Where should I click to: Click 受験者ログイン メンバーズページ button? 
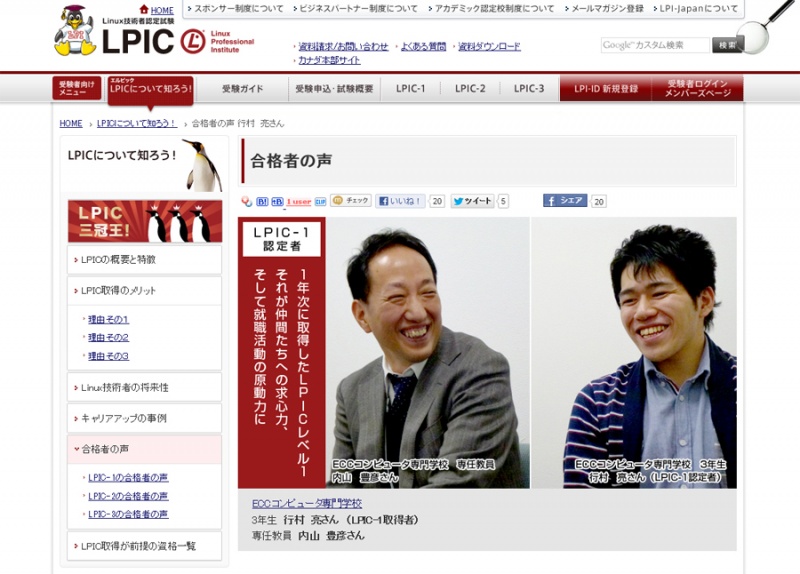(x=697, y=89)
